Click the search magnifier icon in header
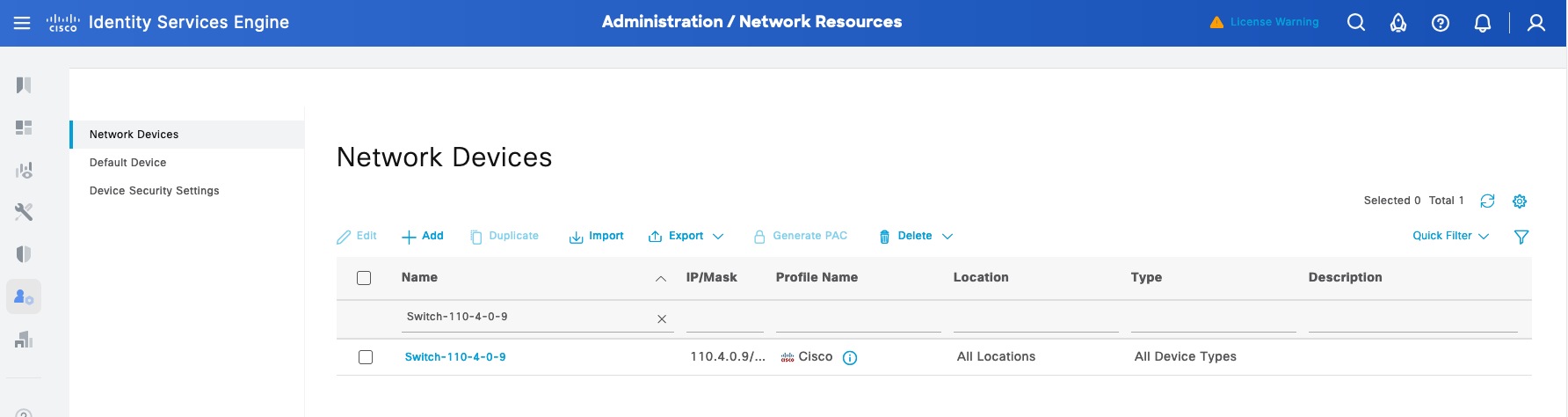Image resolution: width=1568 pixels, height=417 pixels. [1356, 23]
